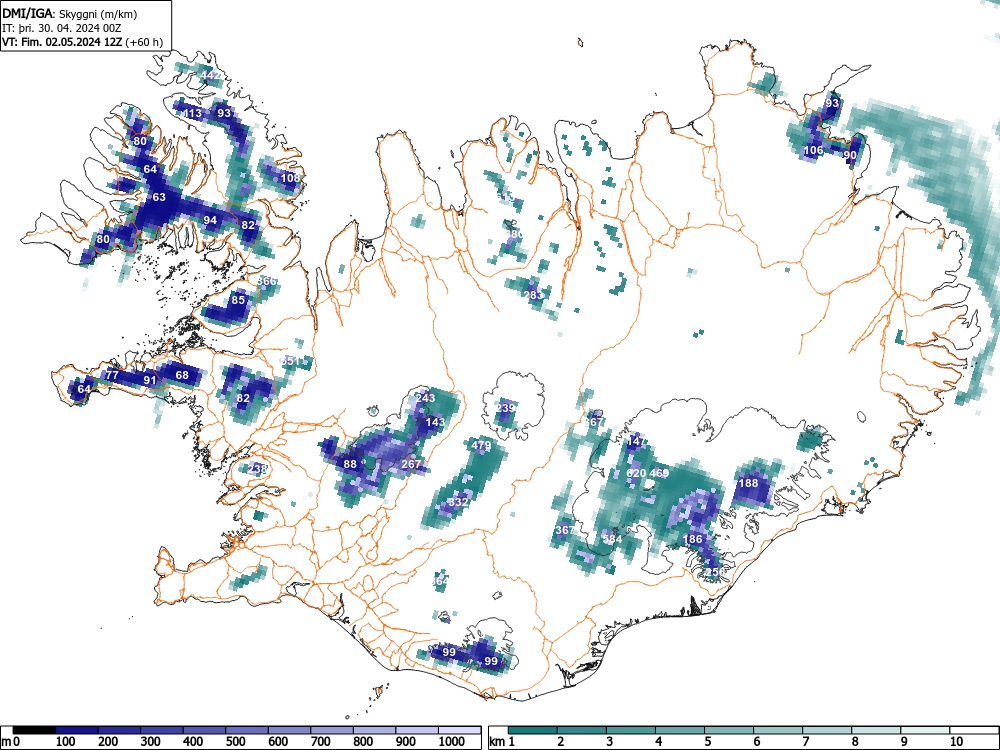Image resolution: width=1000 pixels, height=750 pixels.
Task: Select the teal swatch between 5 and 6 km
Action: [729, 730]
